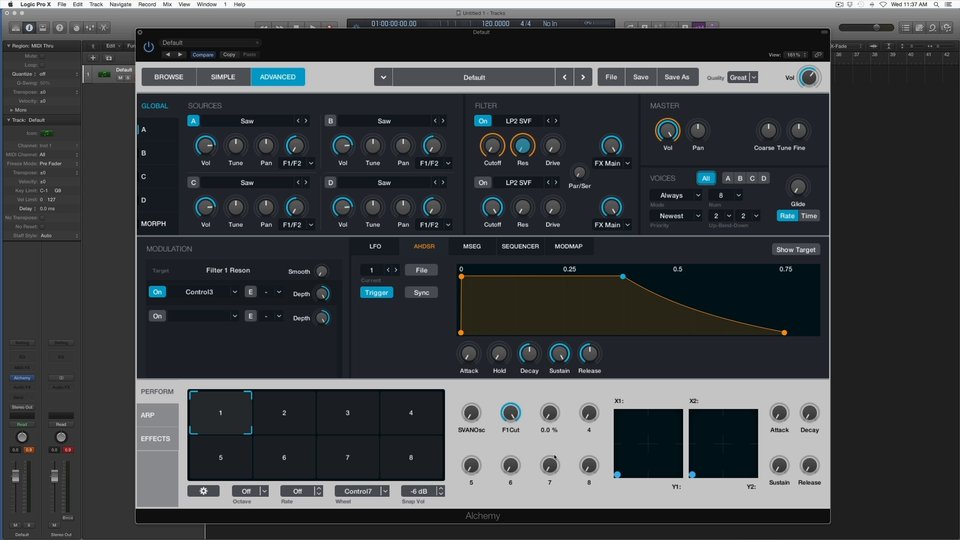Adjust the Coarse Tune knob
The image size is (960, 540).
pyautogui.click(x=767, y=130)
